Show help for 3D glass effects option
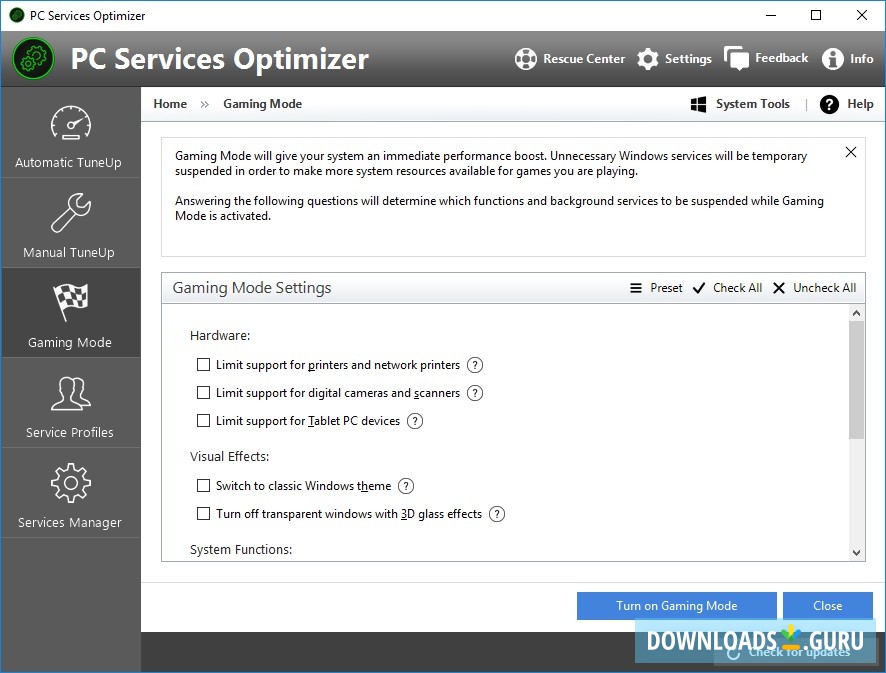Image resolution: width=886 pixels, height=673 pixels. point(497,514)
